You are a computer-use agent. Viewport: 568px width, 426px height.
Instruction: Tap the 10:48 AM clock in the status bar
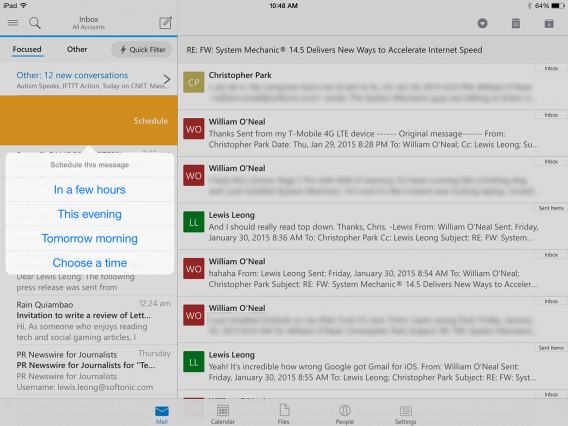(x=283, y=5)
